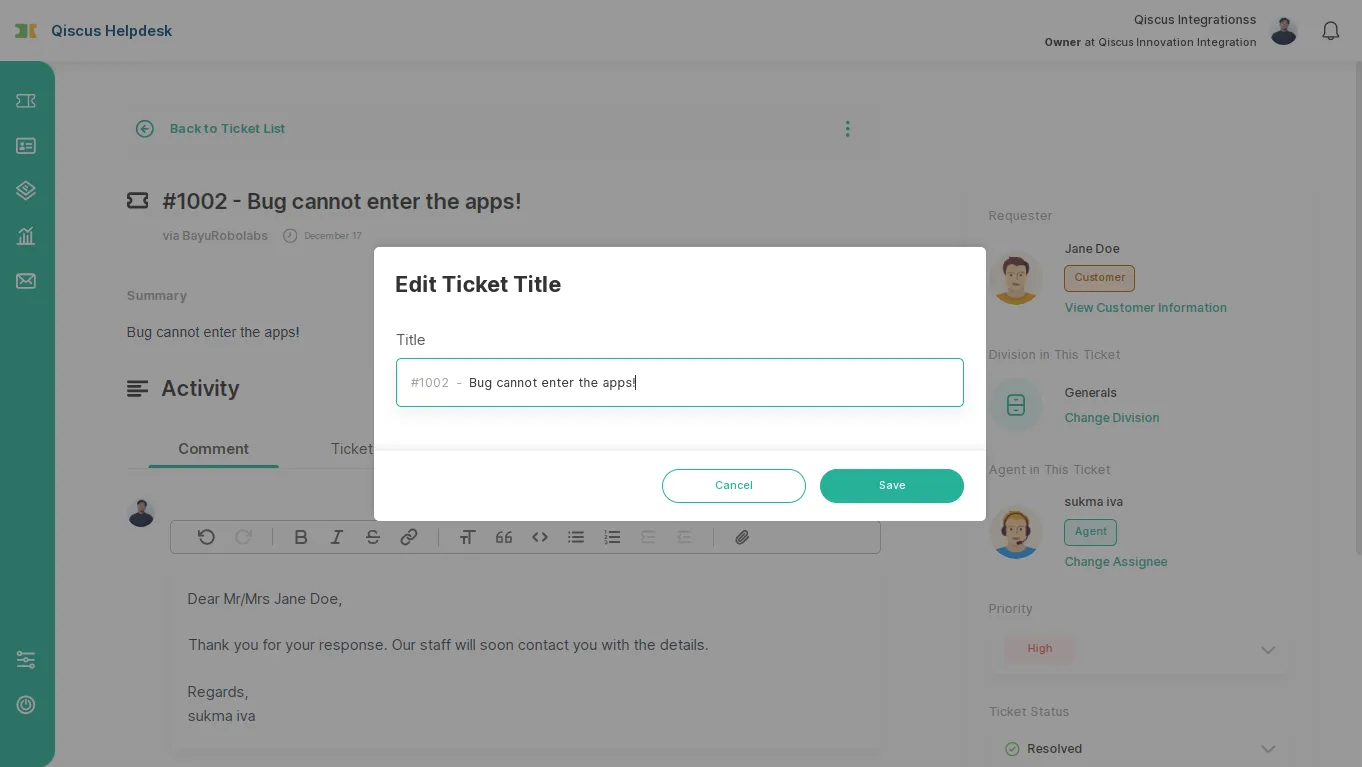Save the edited ticket title

(892, 486)
